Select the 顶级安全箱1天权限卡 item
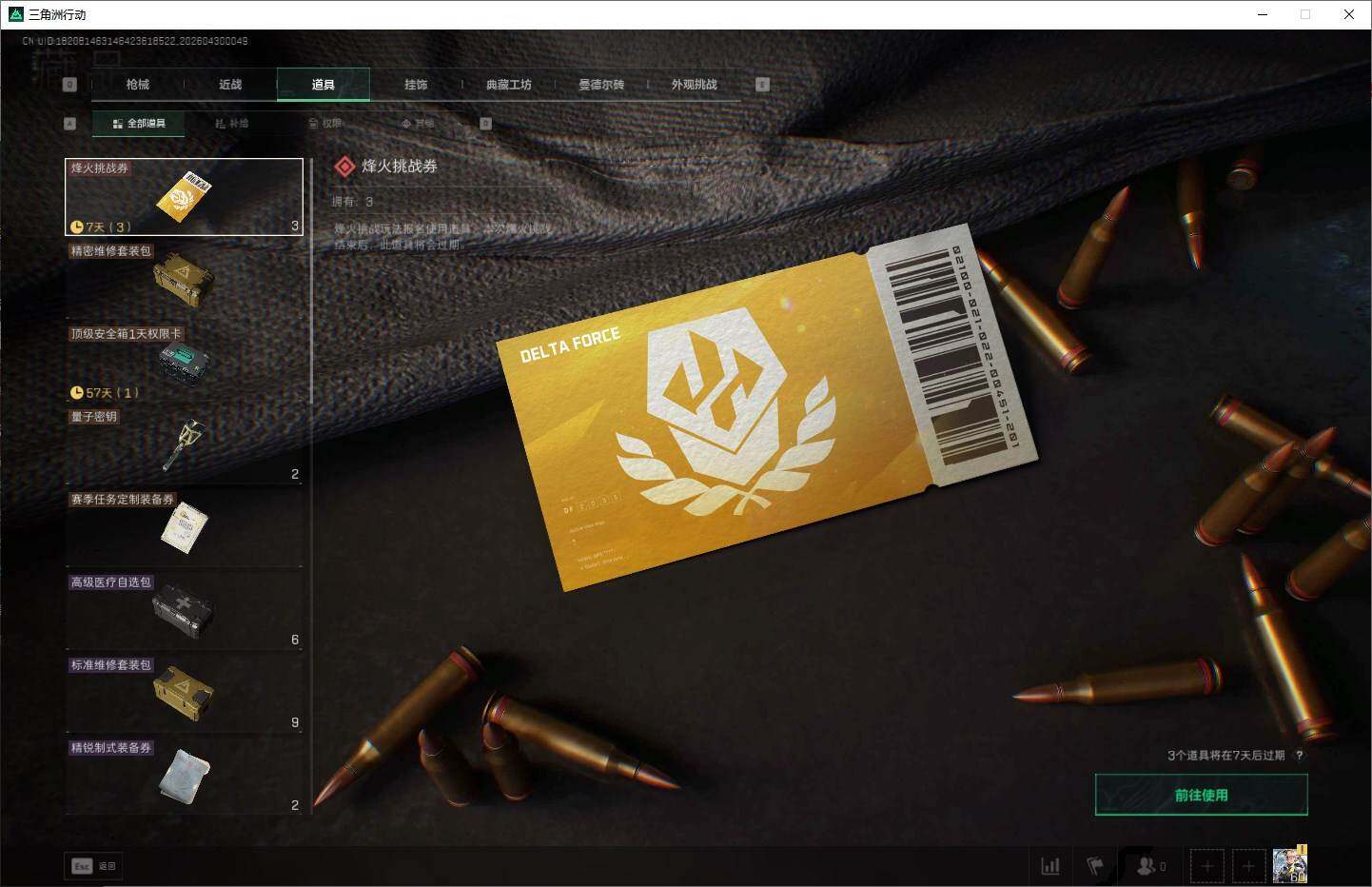 coord(184,363)
